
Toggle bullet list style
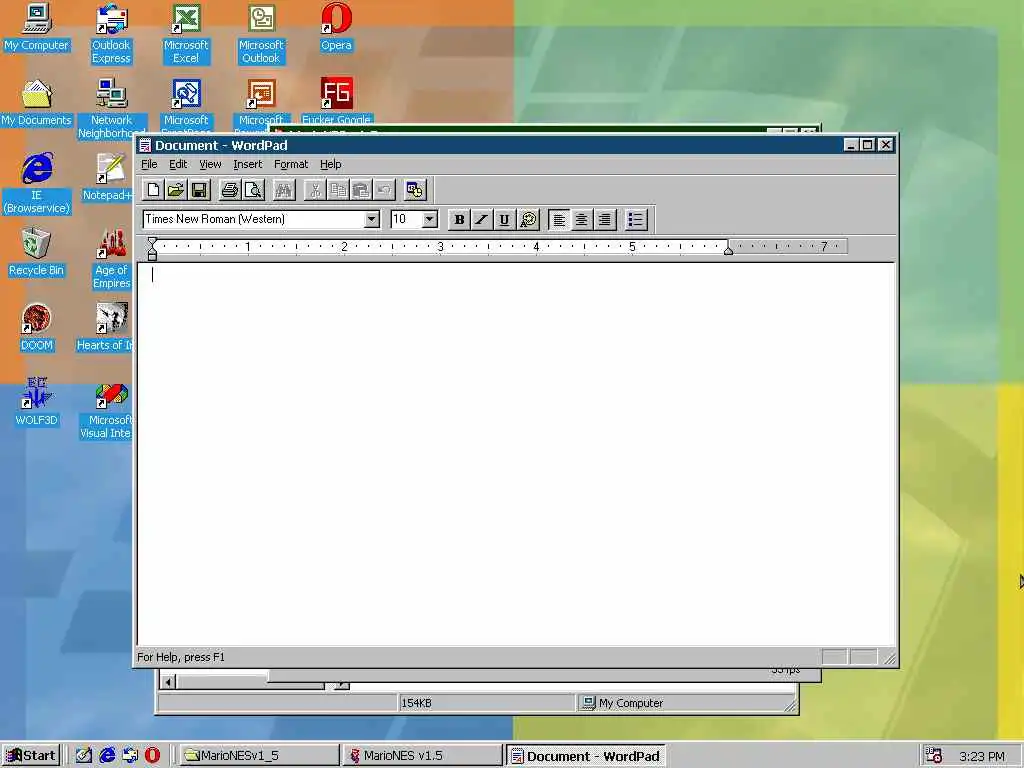click(x=635, y=219)
